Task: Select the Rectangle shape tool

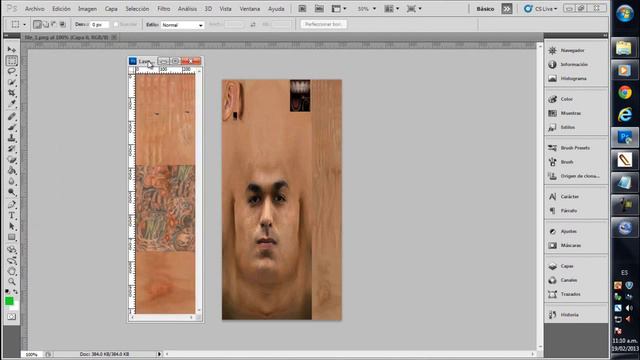Action: coord(11,237)
